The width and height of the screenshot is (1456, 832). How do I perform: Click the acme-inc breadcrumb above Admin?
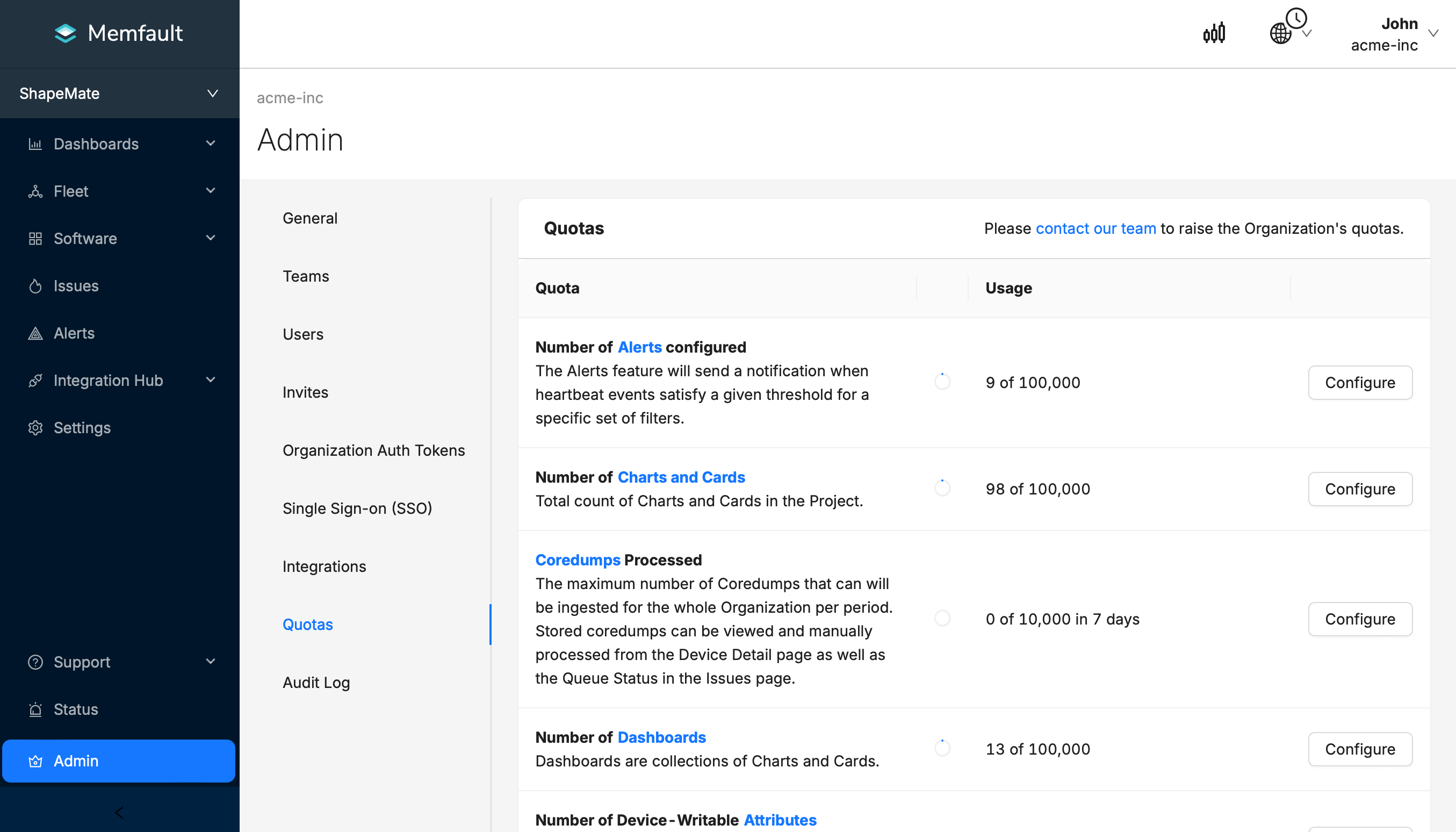point(290,98)
